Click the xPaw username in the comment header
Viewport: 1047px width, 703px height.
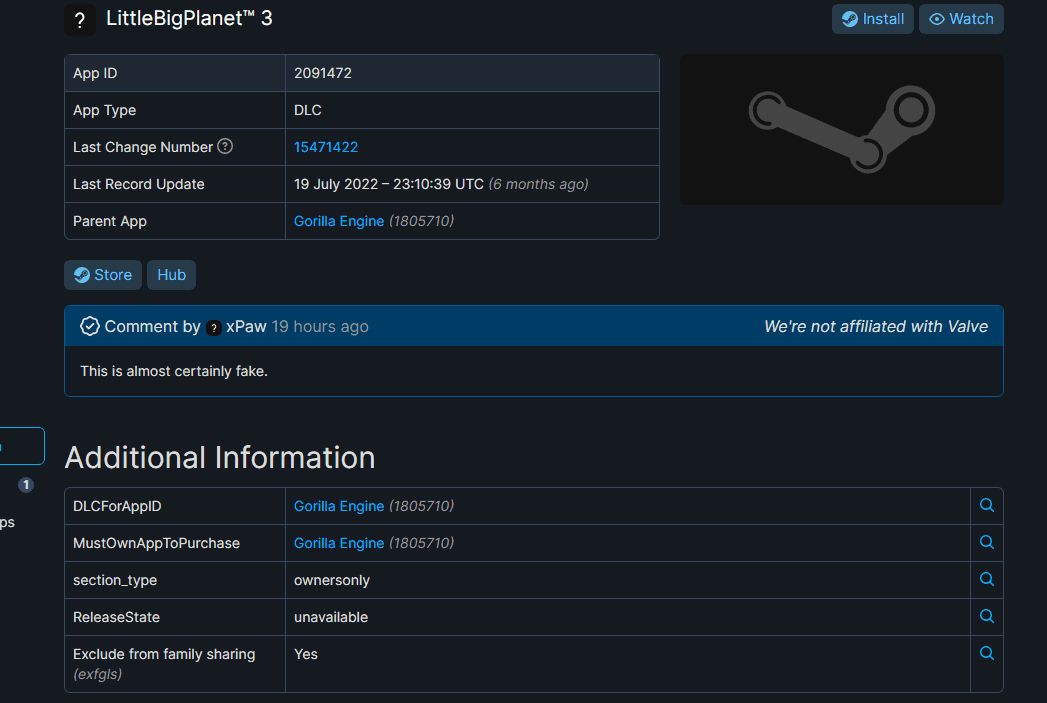tap(246, 326)
